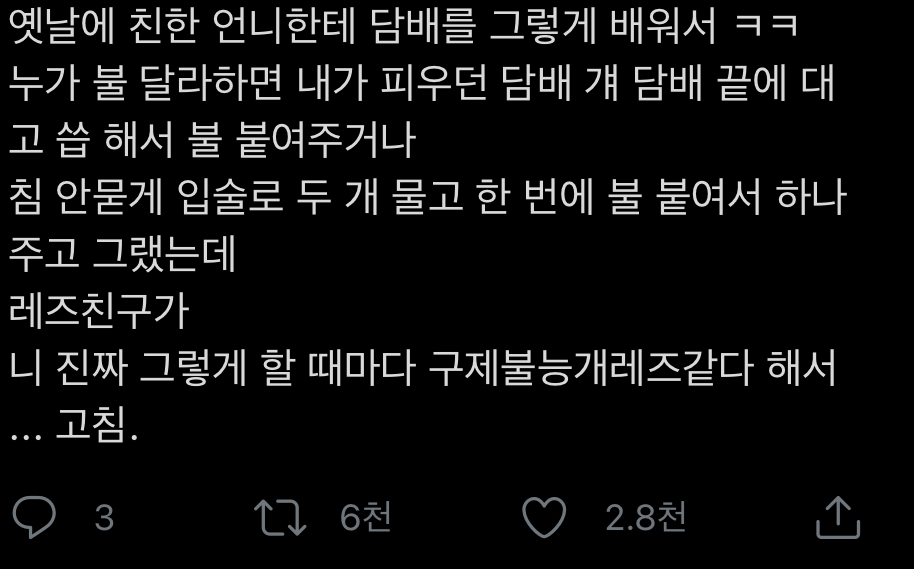This screenshot has height=569, width=914.
Task: Retweet using the looping arrows icon
Action: point(280,517)
